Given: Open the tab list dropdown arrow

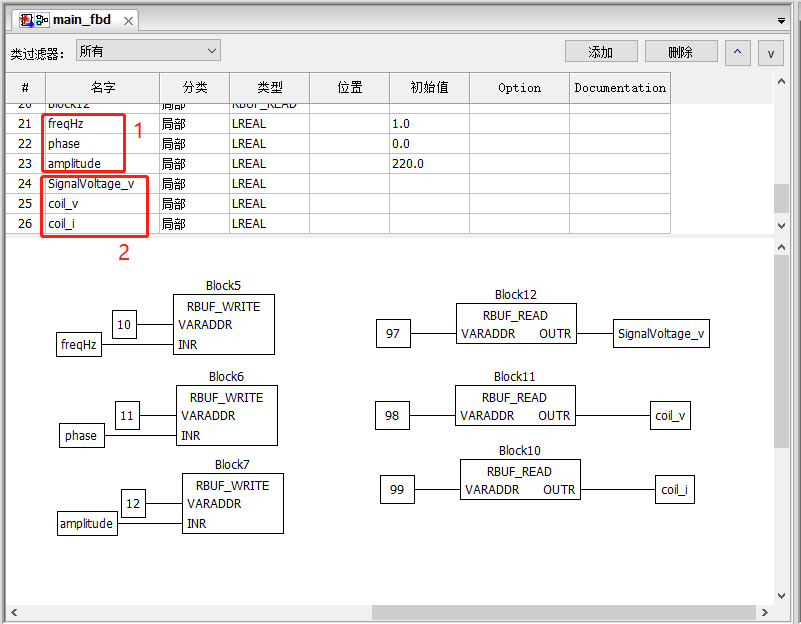Looking at the screenshot, I should tap(781, 21).
